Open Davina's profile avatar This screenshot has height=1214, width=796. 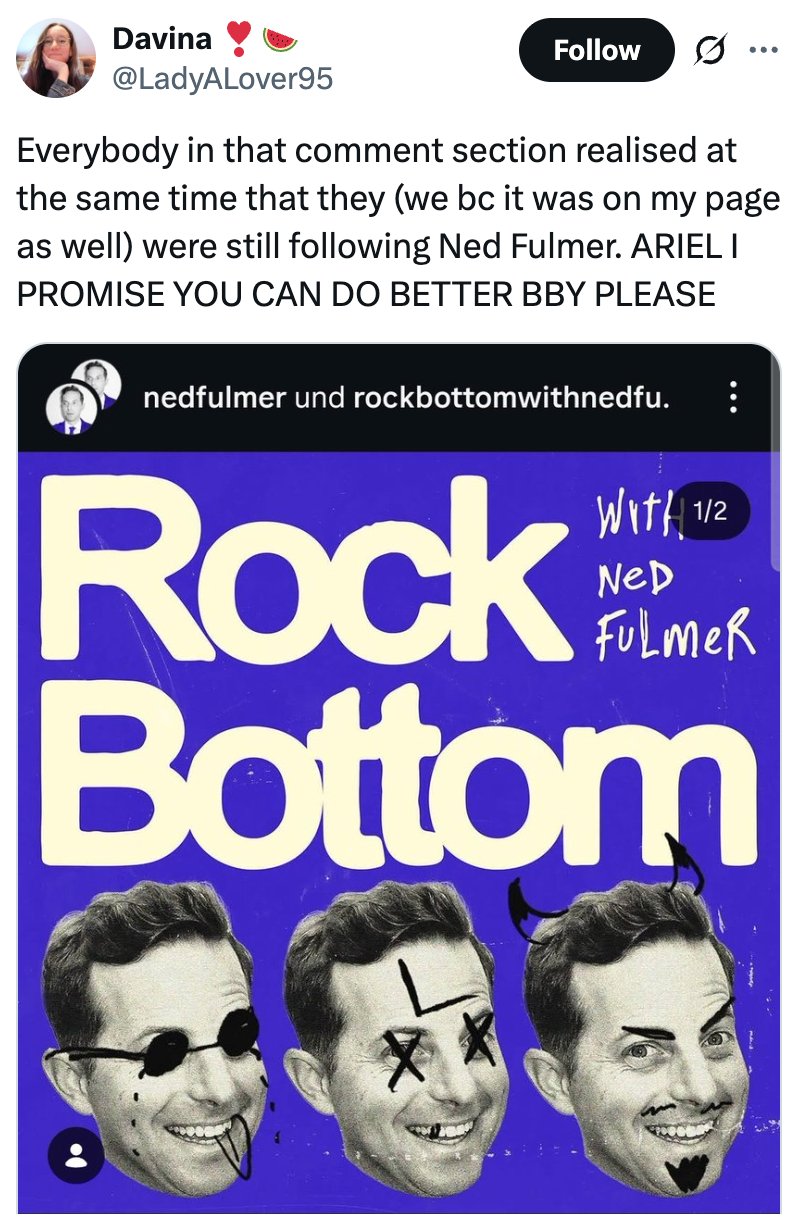(x=57, y=58)
